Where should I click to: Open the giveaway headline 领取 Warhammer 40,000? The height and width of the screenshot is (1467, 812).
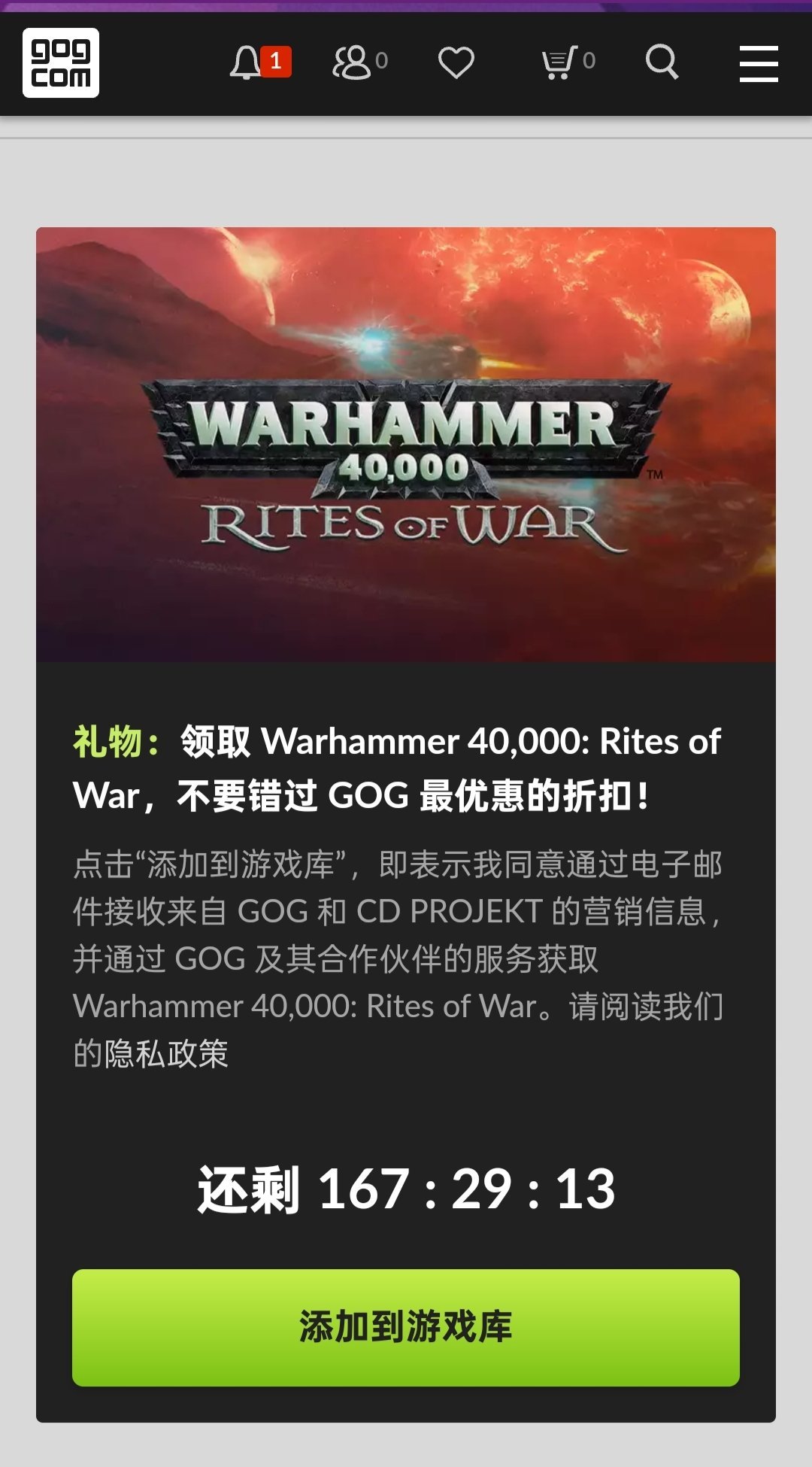click(x=397, y=769)
